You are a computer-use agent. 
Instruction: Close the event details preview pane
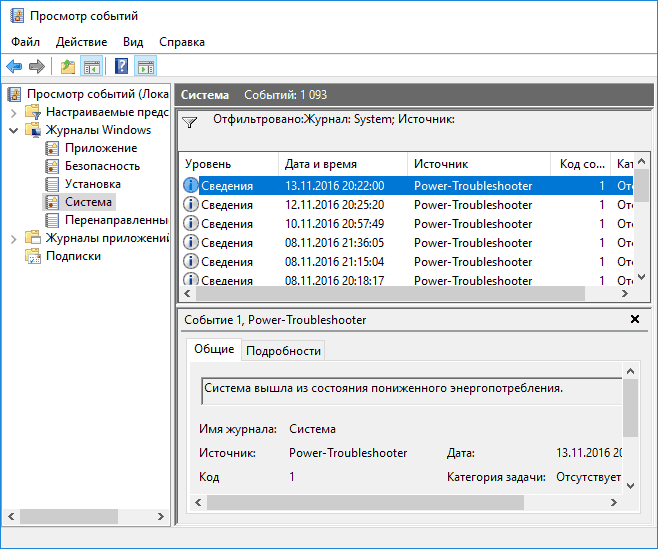click(x=635, y=319)
